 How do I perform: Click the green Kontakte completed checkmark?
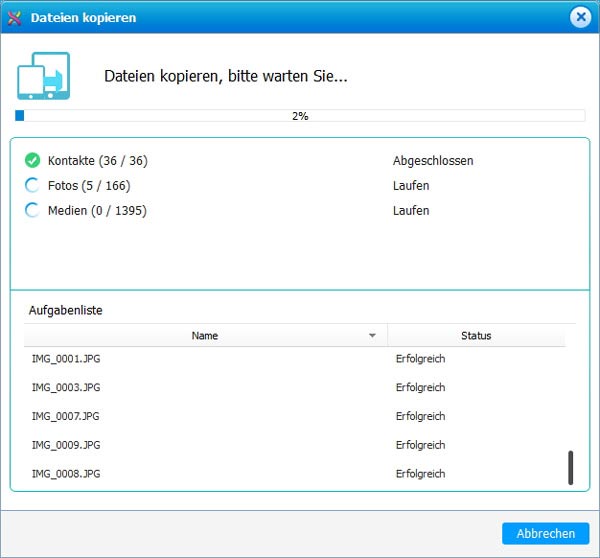(x=32, y=160)
